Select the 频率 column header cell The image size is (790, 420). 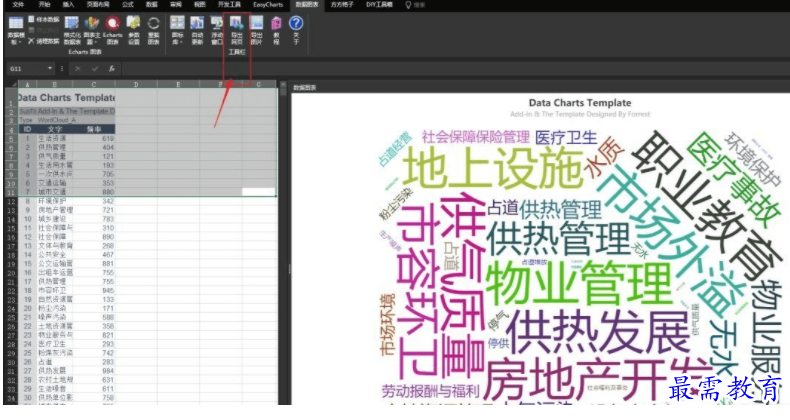pos(93,129)
